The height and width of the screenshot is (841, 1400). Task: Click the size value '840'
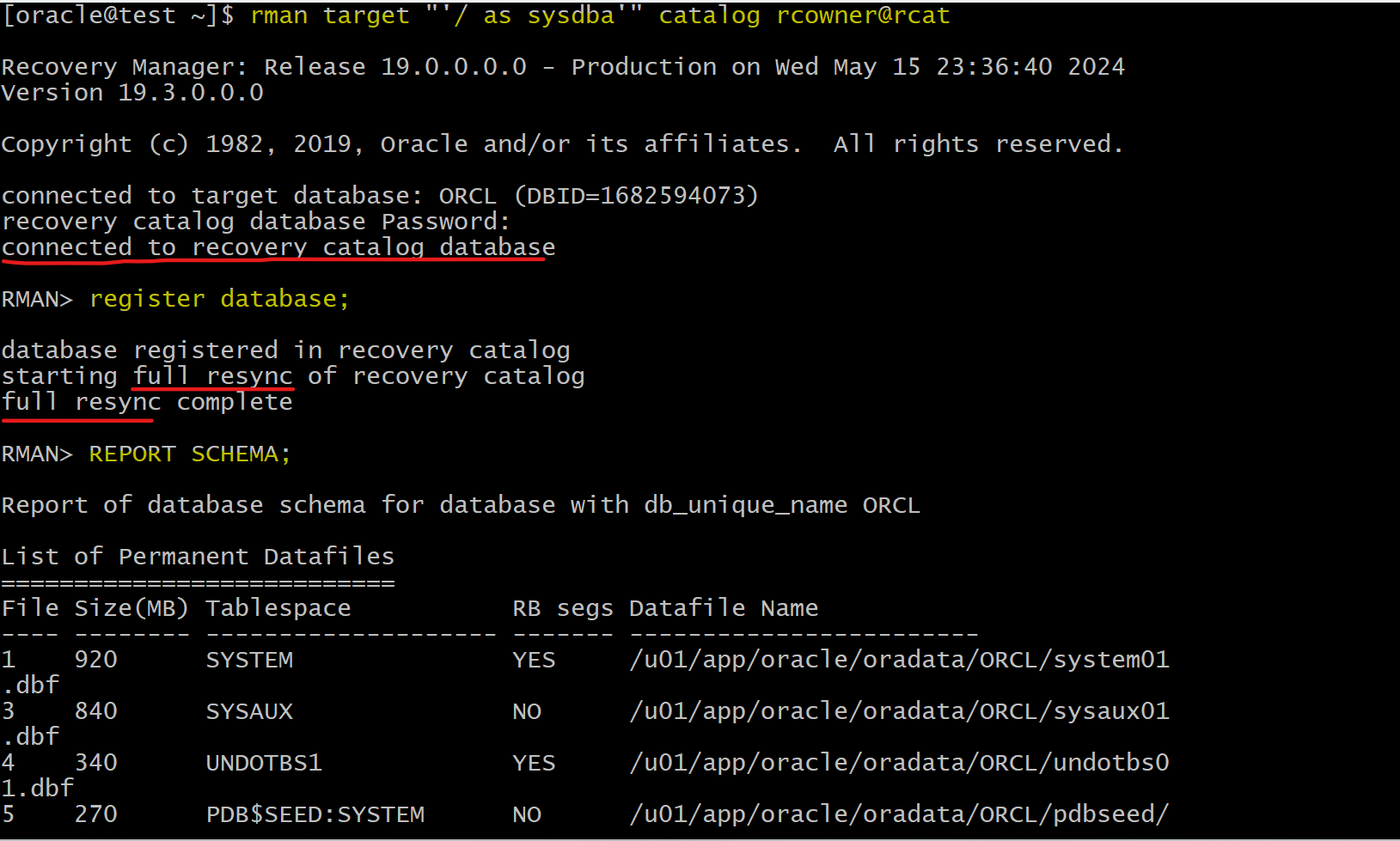[95, 711]
